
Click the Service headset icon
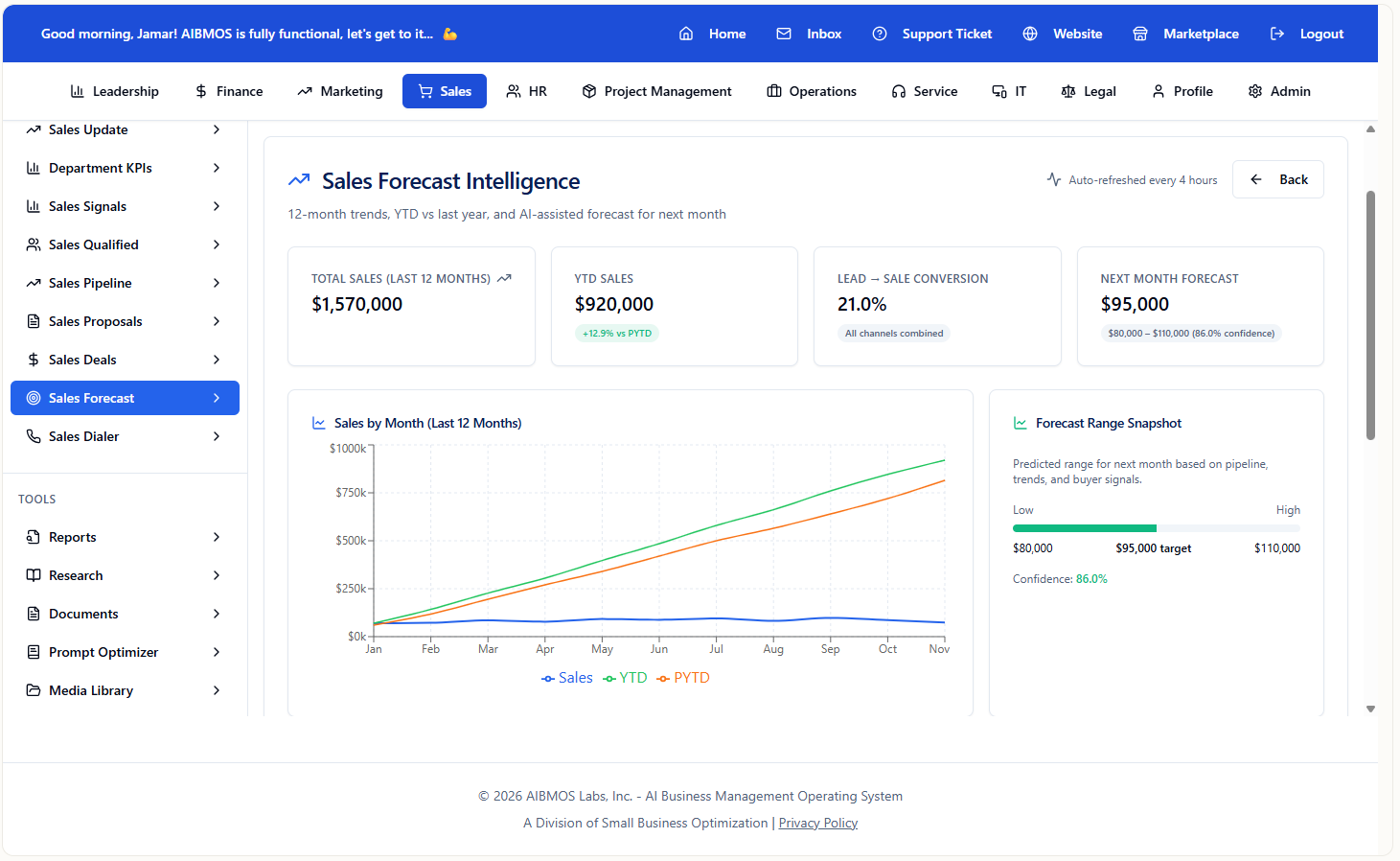(899, 91)
